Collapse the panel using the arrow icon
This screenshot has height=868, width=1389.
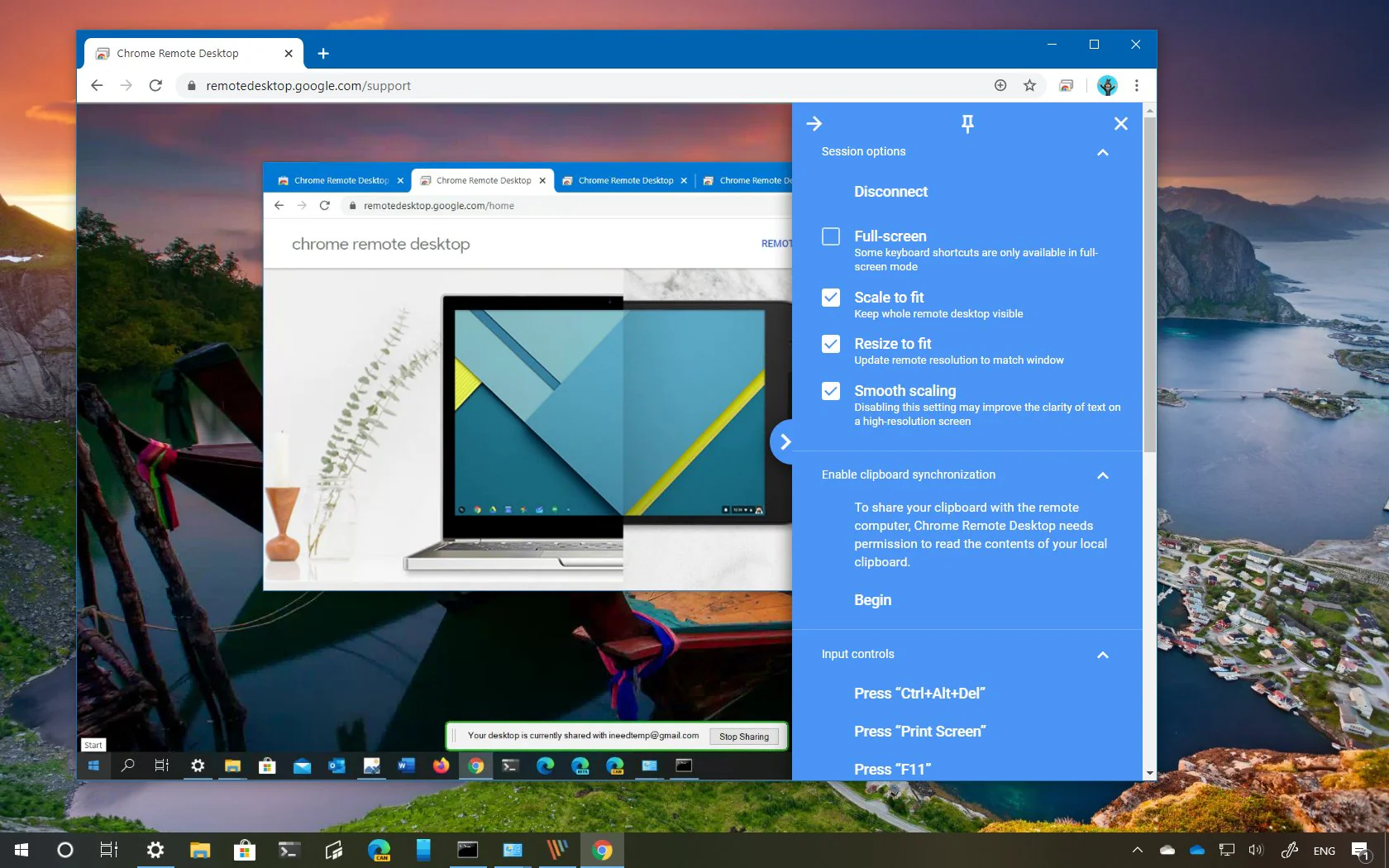pos(814,123)
